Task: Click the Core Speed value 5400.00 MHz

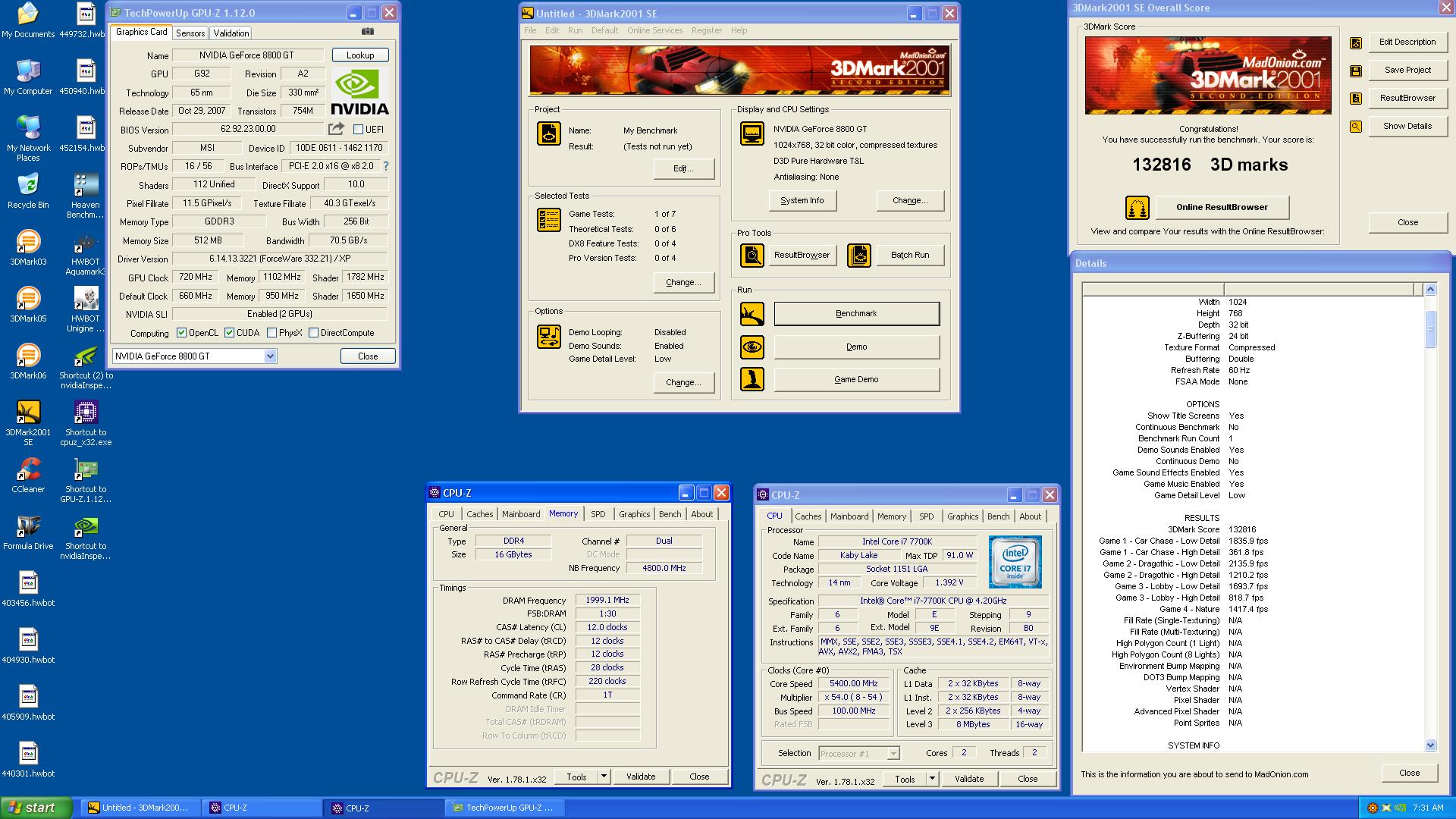Action: [x=853, y=684]
